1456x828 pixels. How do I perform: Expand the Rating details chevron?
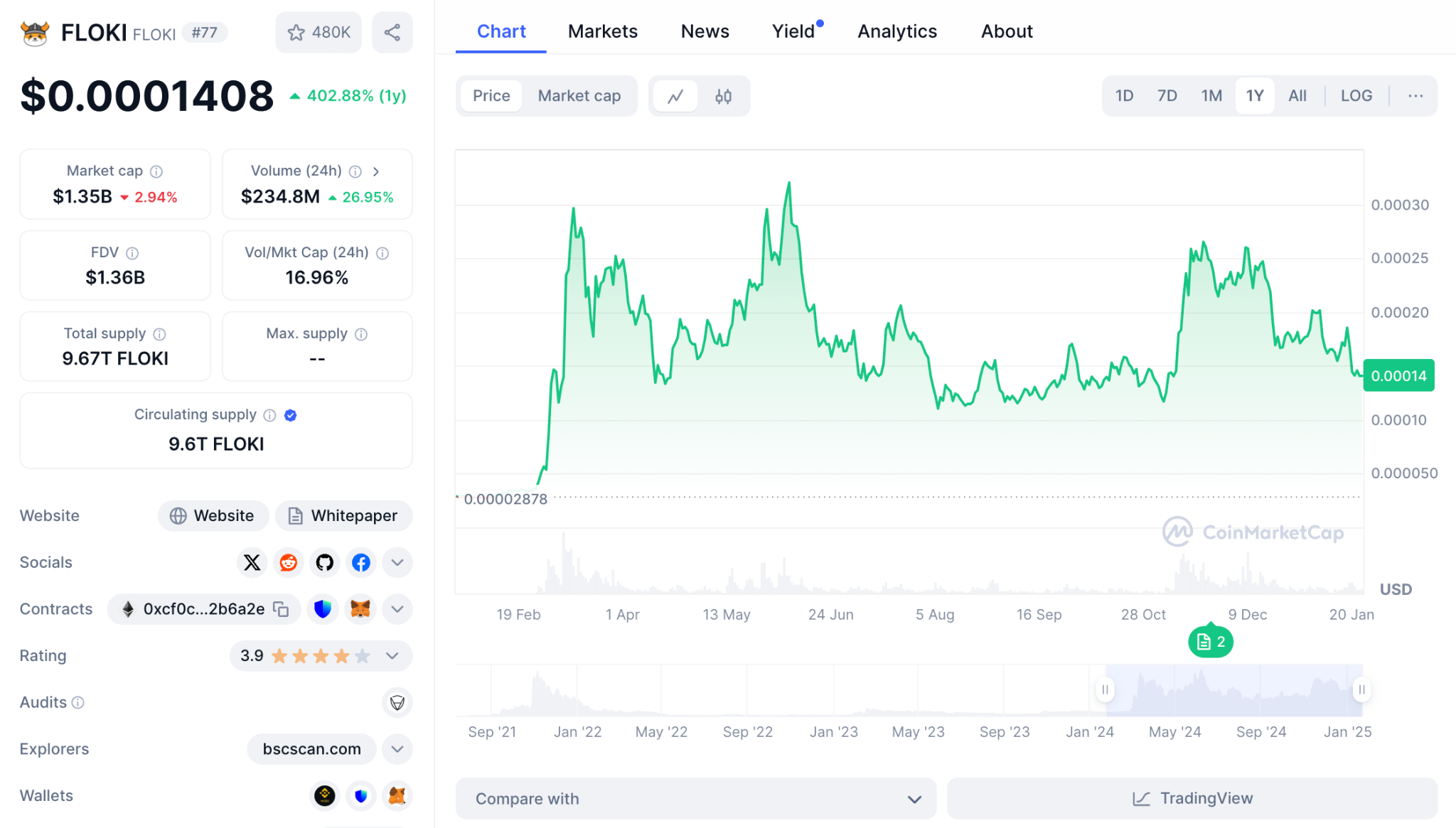point(392,655)
